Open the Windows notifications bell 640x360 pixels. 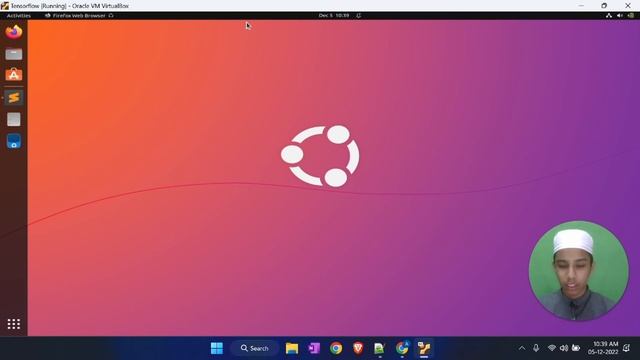coord(627,348)
